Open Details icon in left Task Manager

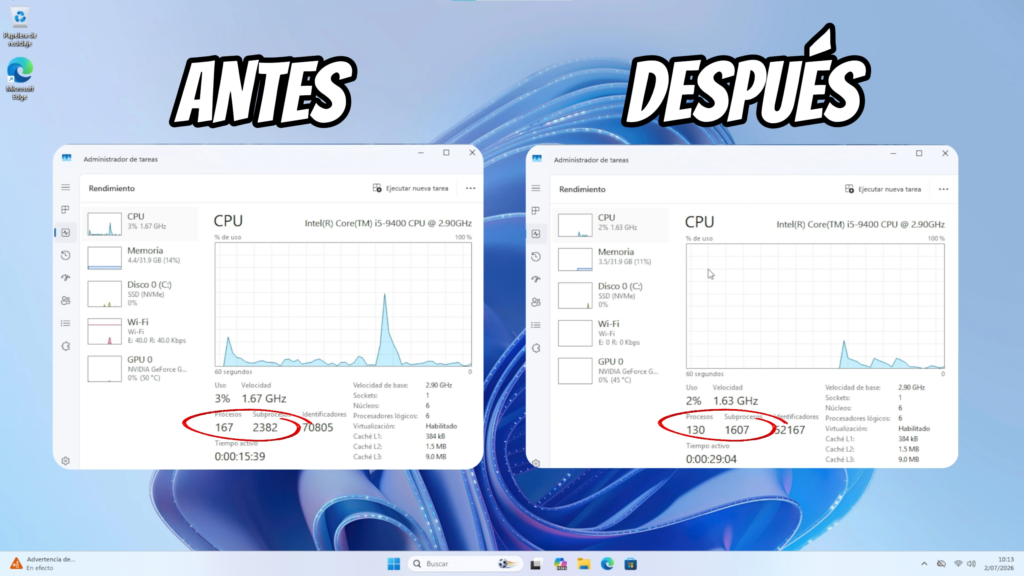pos(65,323)
